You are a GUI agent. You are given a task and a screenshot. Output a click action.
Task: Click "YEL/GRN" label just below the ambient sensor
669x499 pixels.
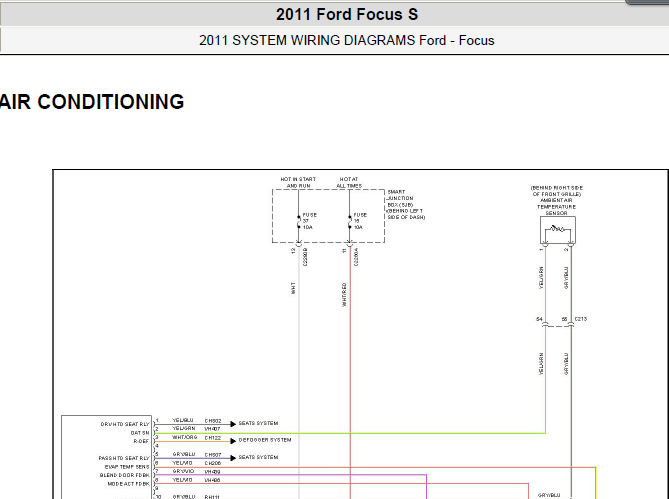point(541,278)
